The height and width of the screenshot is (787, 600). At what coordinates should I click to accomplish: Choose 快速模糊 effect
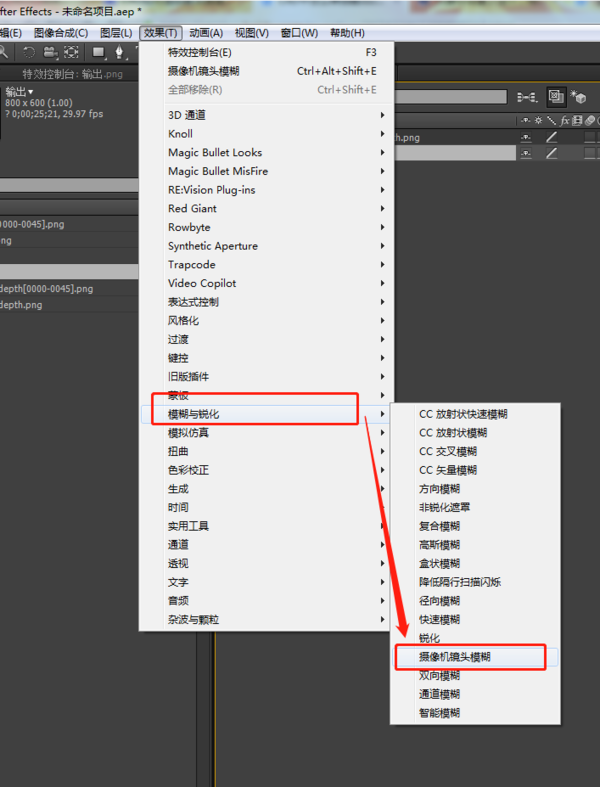click(475, 619)
